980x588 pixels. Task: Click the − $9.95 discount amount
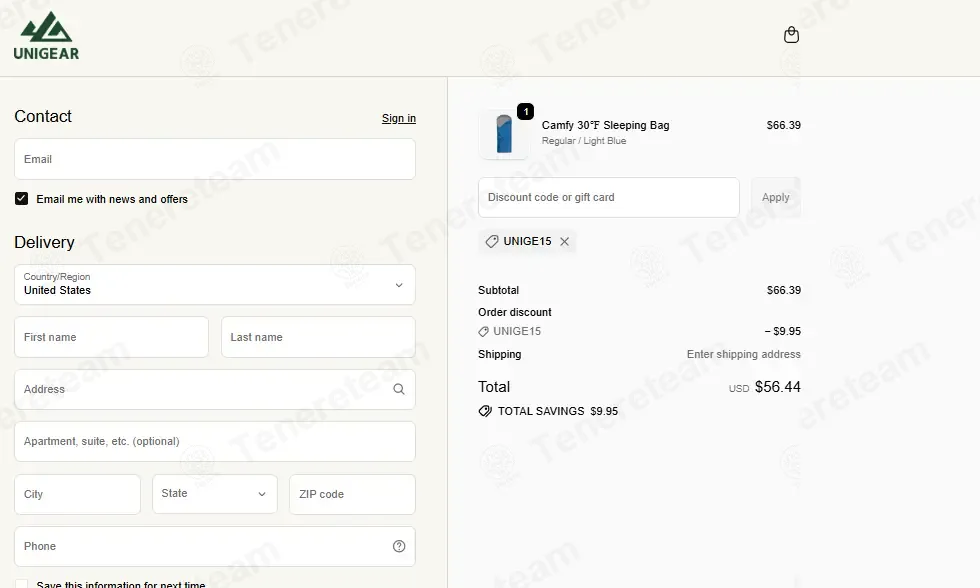(x=782, y=331)
